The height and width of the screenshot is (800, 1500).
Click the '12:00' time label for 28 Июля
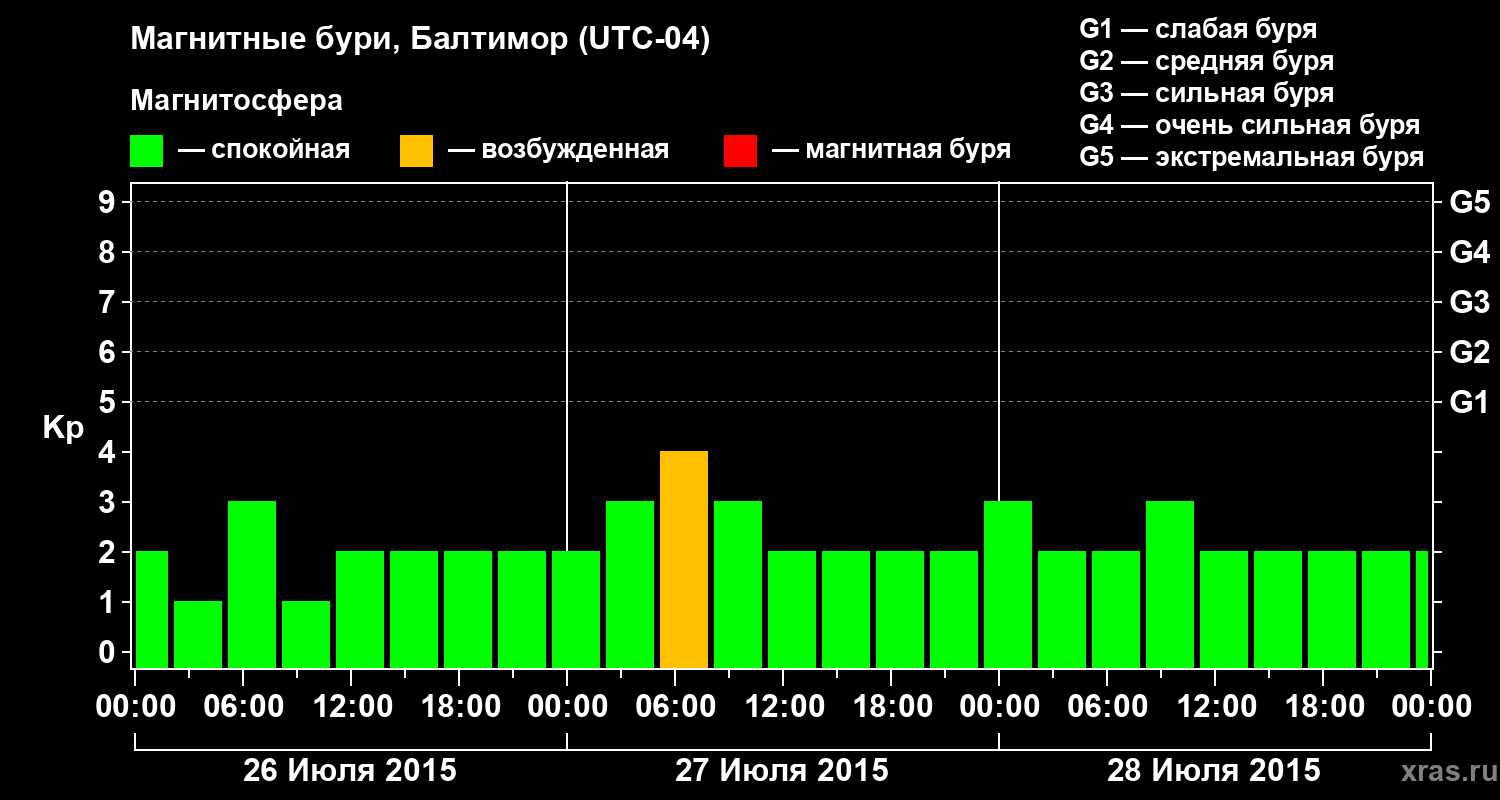(1215, 707)
